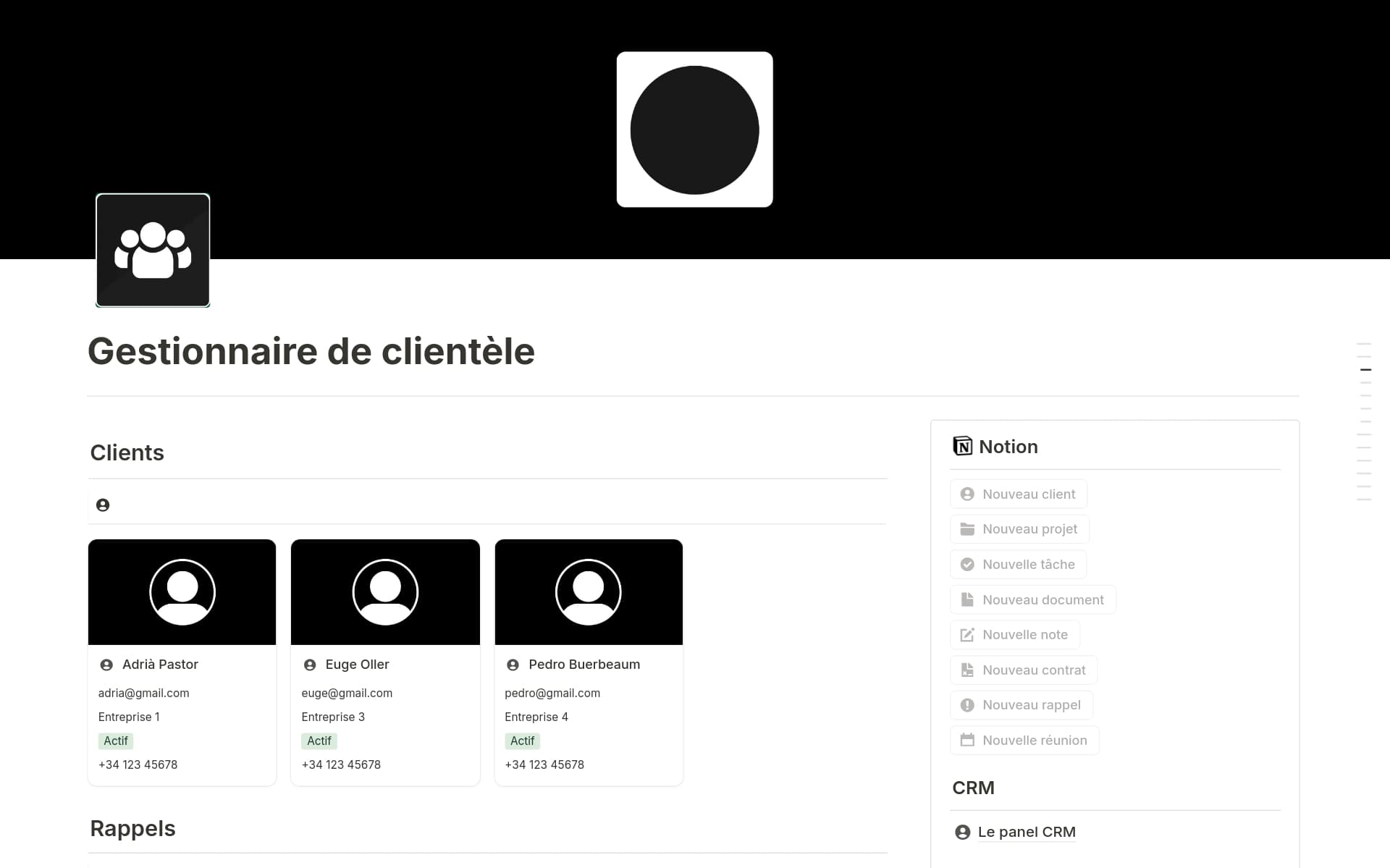Click the pencil icon beside Nouvelle note
The image size is (1390, 868).
(966, 634)
